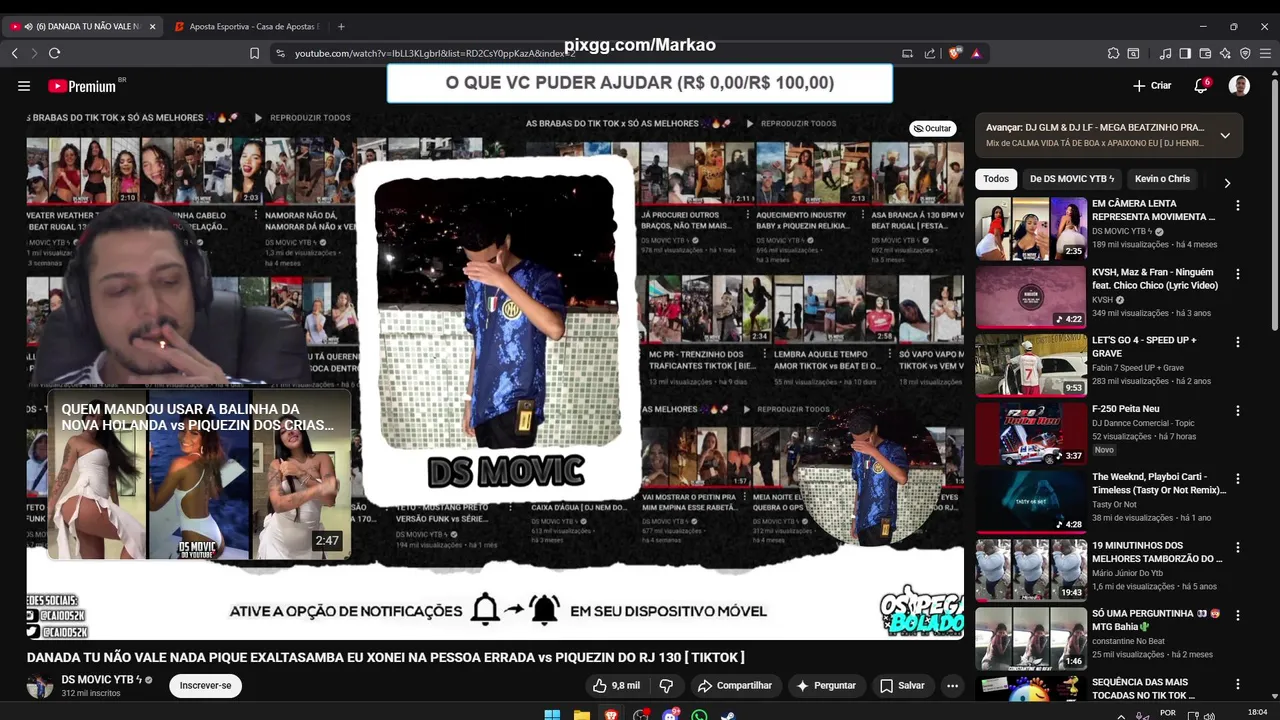Like the video with 9,8 mil
The height and width of the screenshot is (720, 1280).
point(616,685)
